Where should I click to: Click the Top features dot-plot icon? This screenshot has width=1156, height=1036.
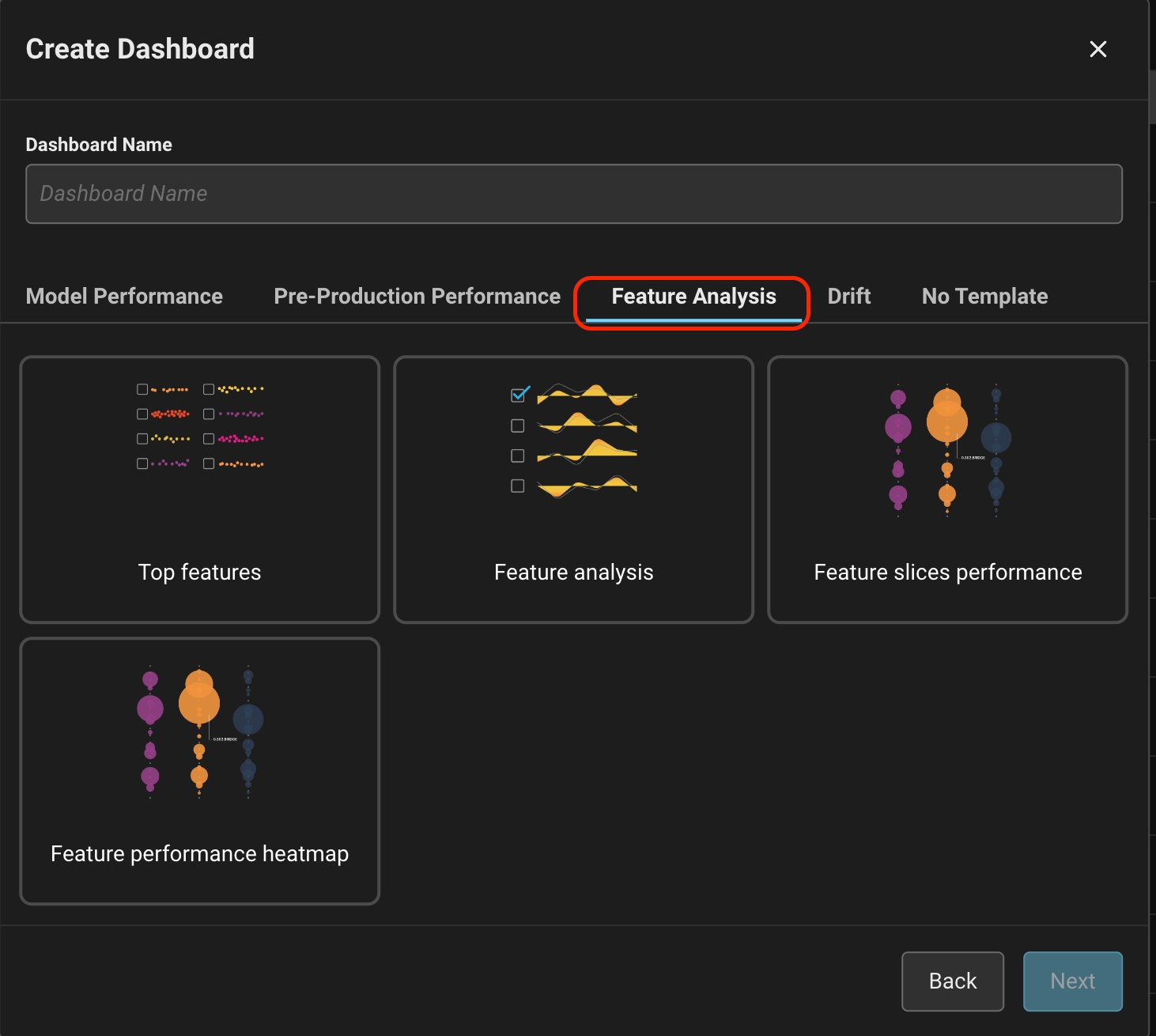tap(200, 426)
